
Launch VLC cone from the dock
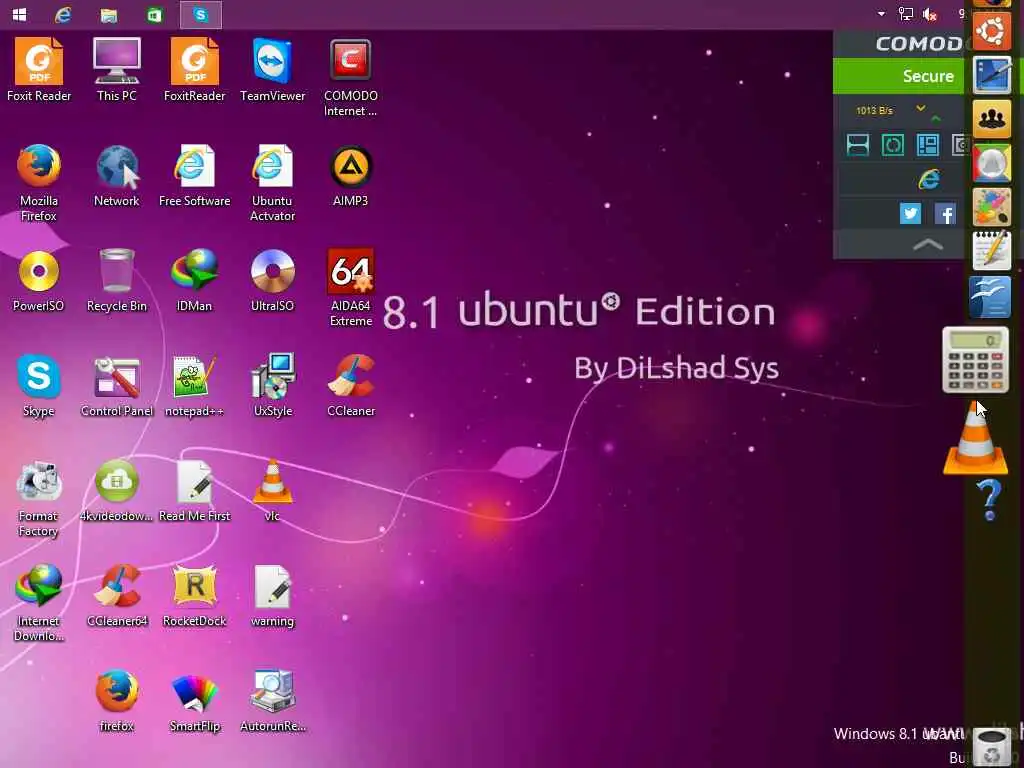tap(975, 440)
